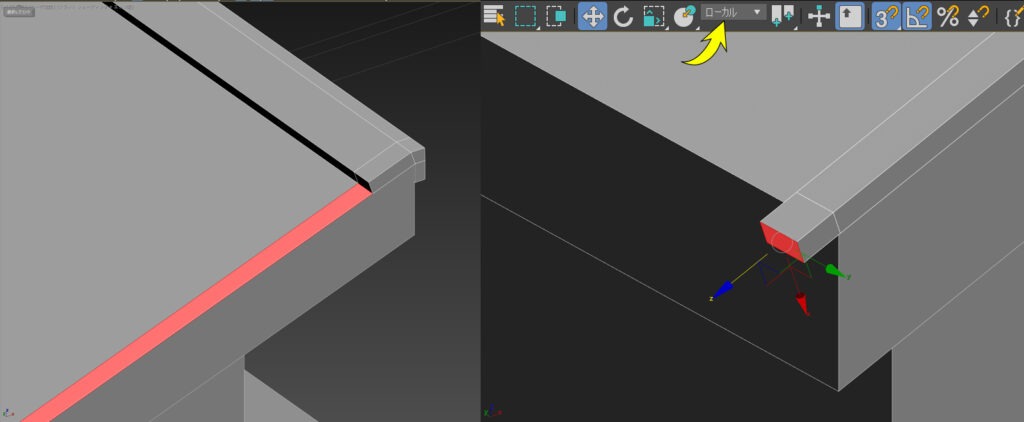Click the green Y axis gizmo arrow
Viewport: 1024px width, 422px height.
tap(837, 271)
